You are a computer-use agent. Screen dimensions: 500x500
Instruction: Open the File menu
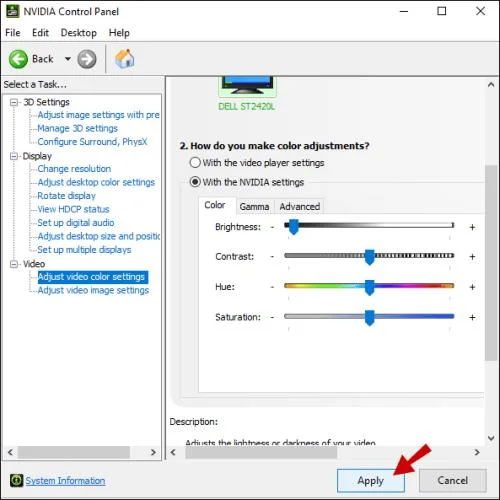pos(13,33)
